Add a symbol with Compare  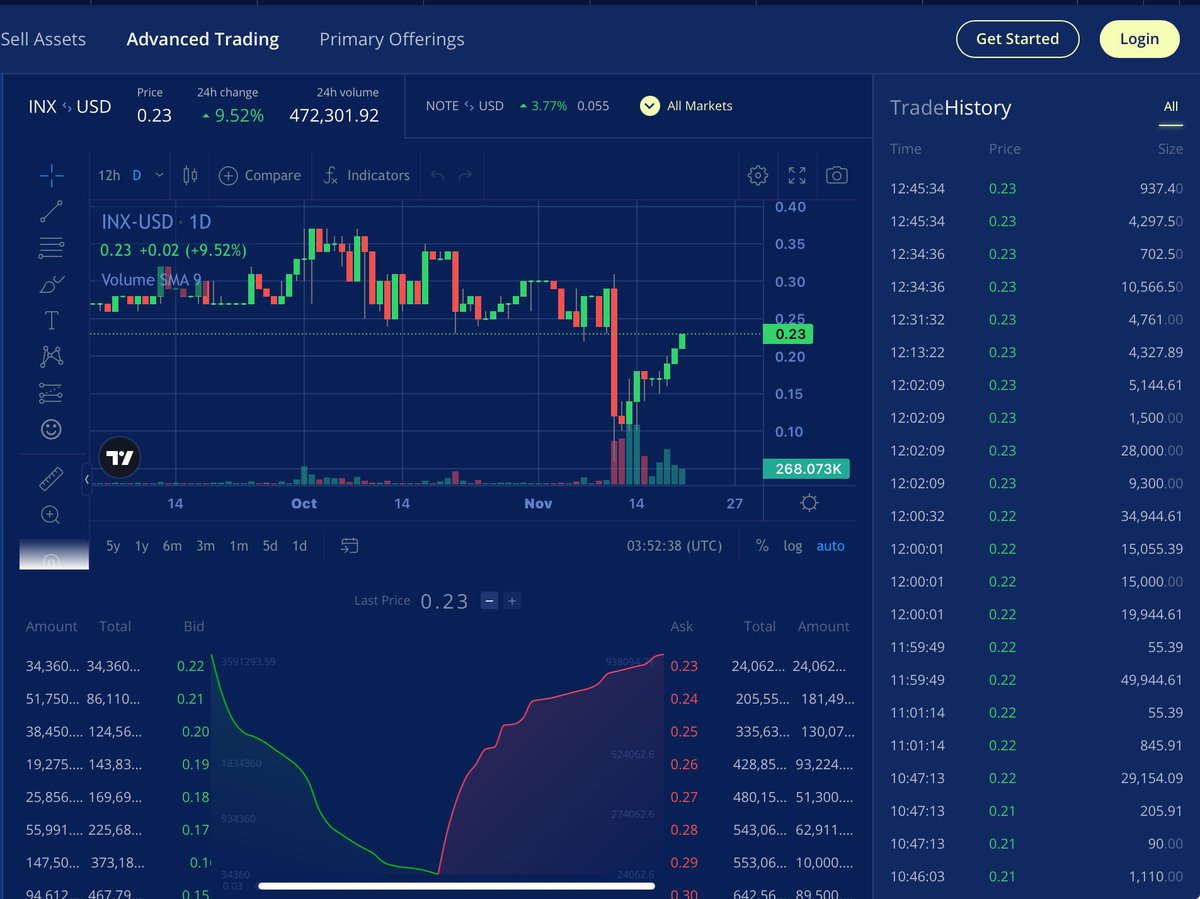click(260, 175)
